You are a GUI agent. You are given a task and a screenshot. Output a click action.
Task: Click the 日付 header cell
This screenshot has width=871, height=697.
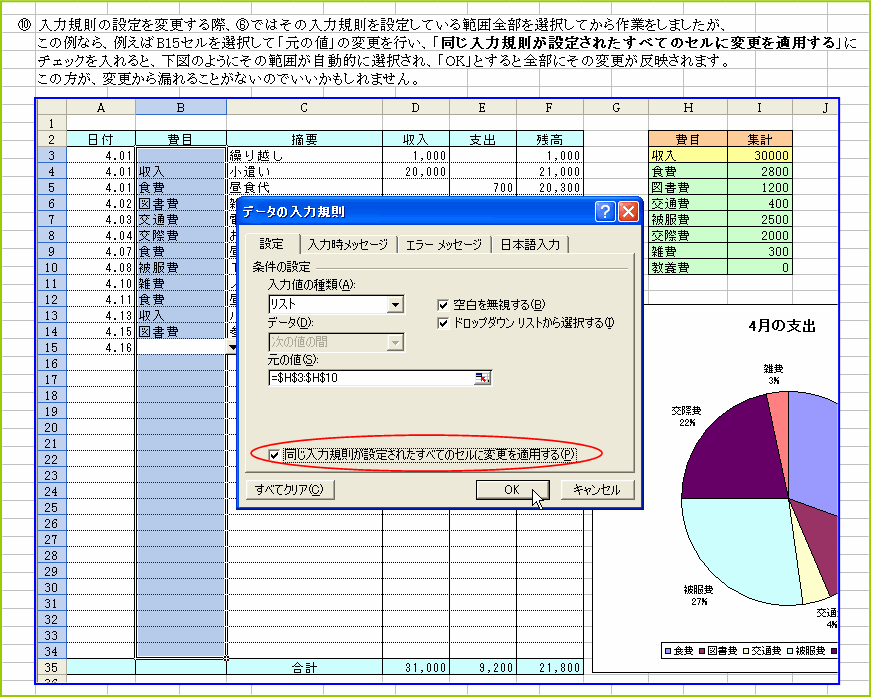point(101,139)
